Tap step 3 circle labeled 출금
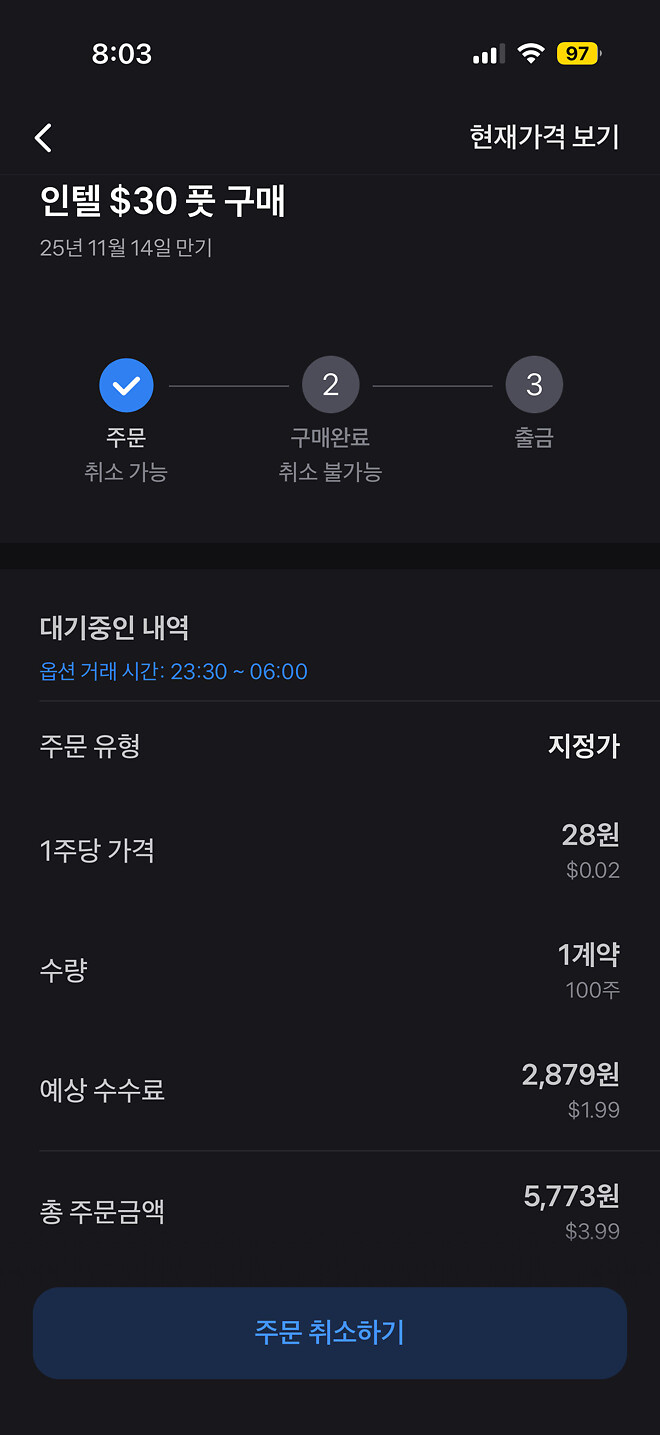Image resolution: width=660 pixels, height=1435 pixels. pos(534,384)
